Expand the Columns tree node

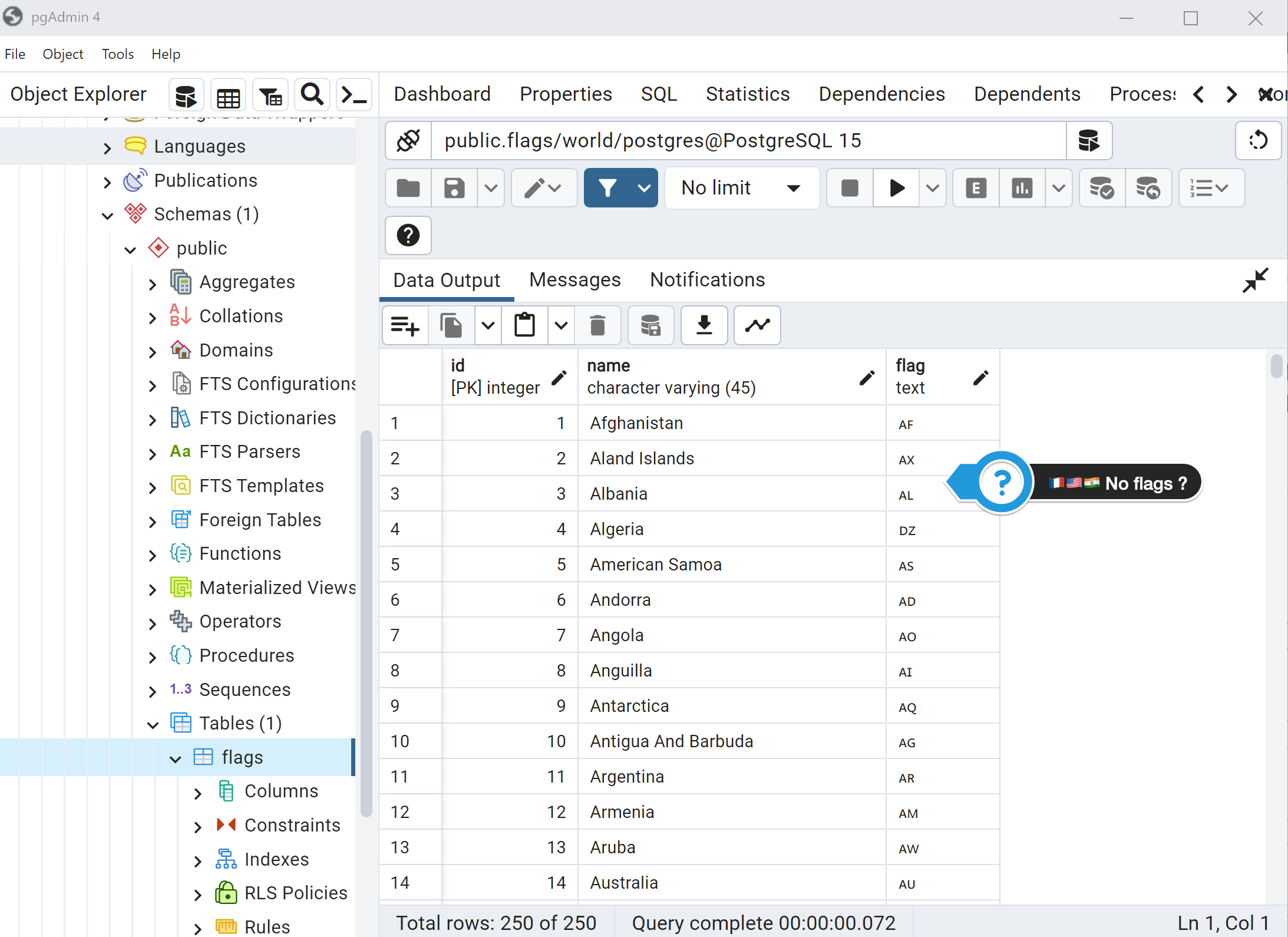coord(198,793)
